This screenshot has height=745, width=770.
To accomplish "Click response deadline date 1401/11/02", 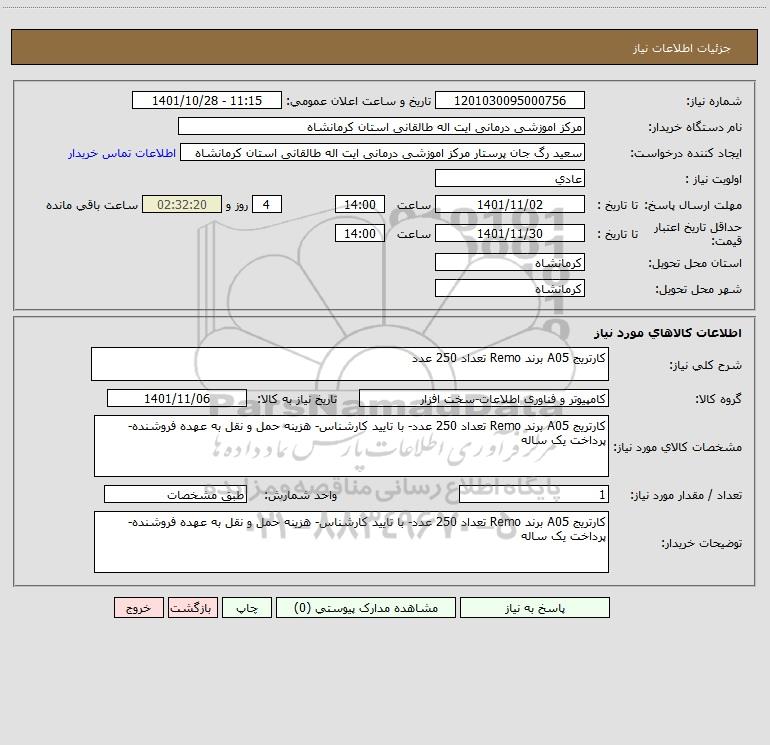I will [x=510, y=204].
